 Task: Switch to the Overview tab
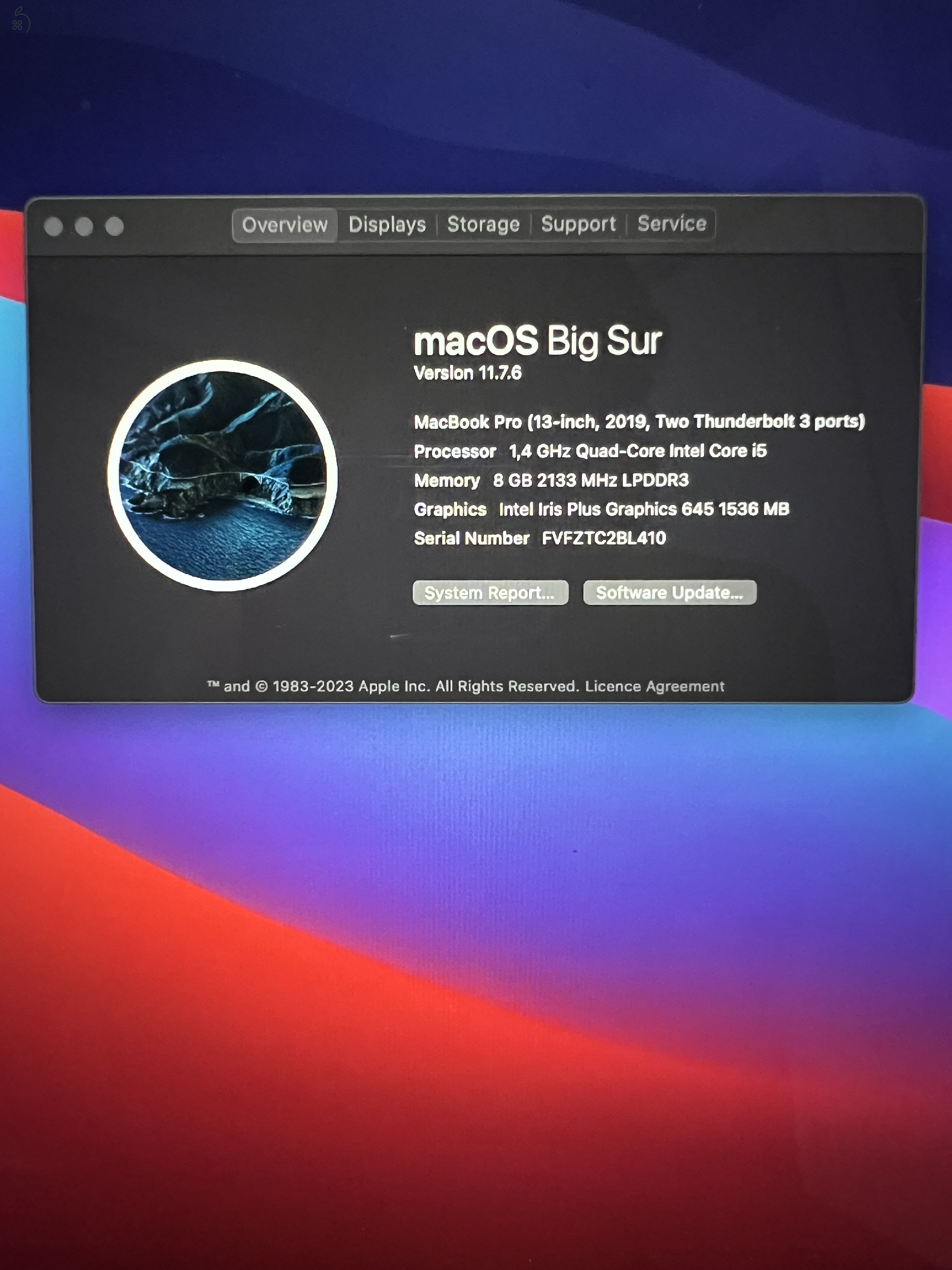coord(284,225)
